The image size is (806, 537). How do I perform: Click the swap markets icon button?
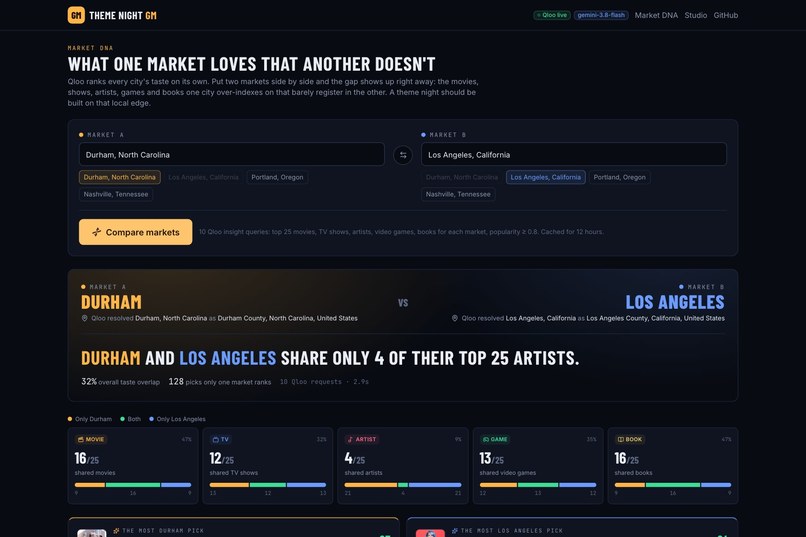tap(403, 155)
